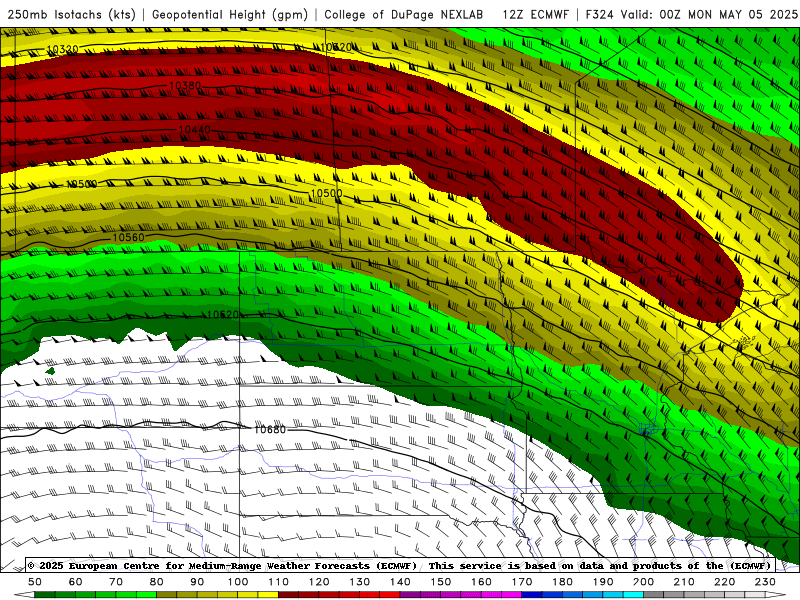Click the 'College of DuPage NEXLAB' header text
Viewport: 800px width, 600px height.
tap(404, 14)
